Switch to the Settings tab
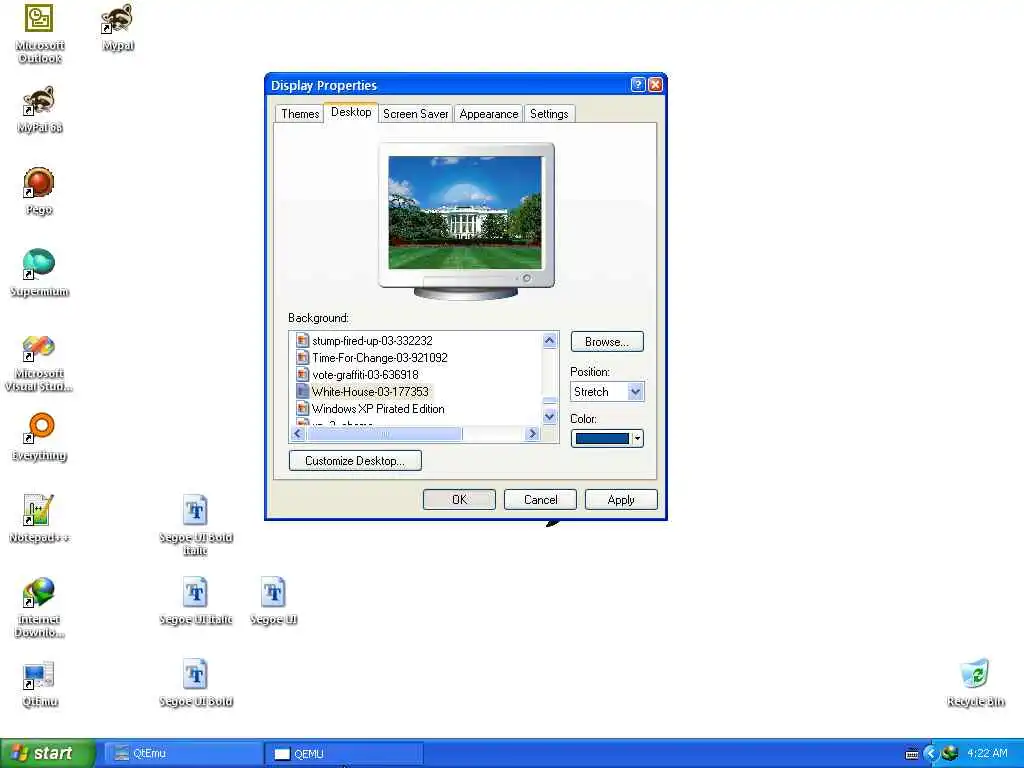 tap(549, 114)
